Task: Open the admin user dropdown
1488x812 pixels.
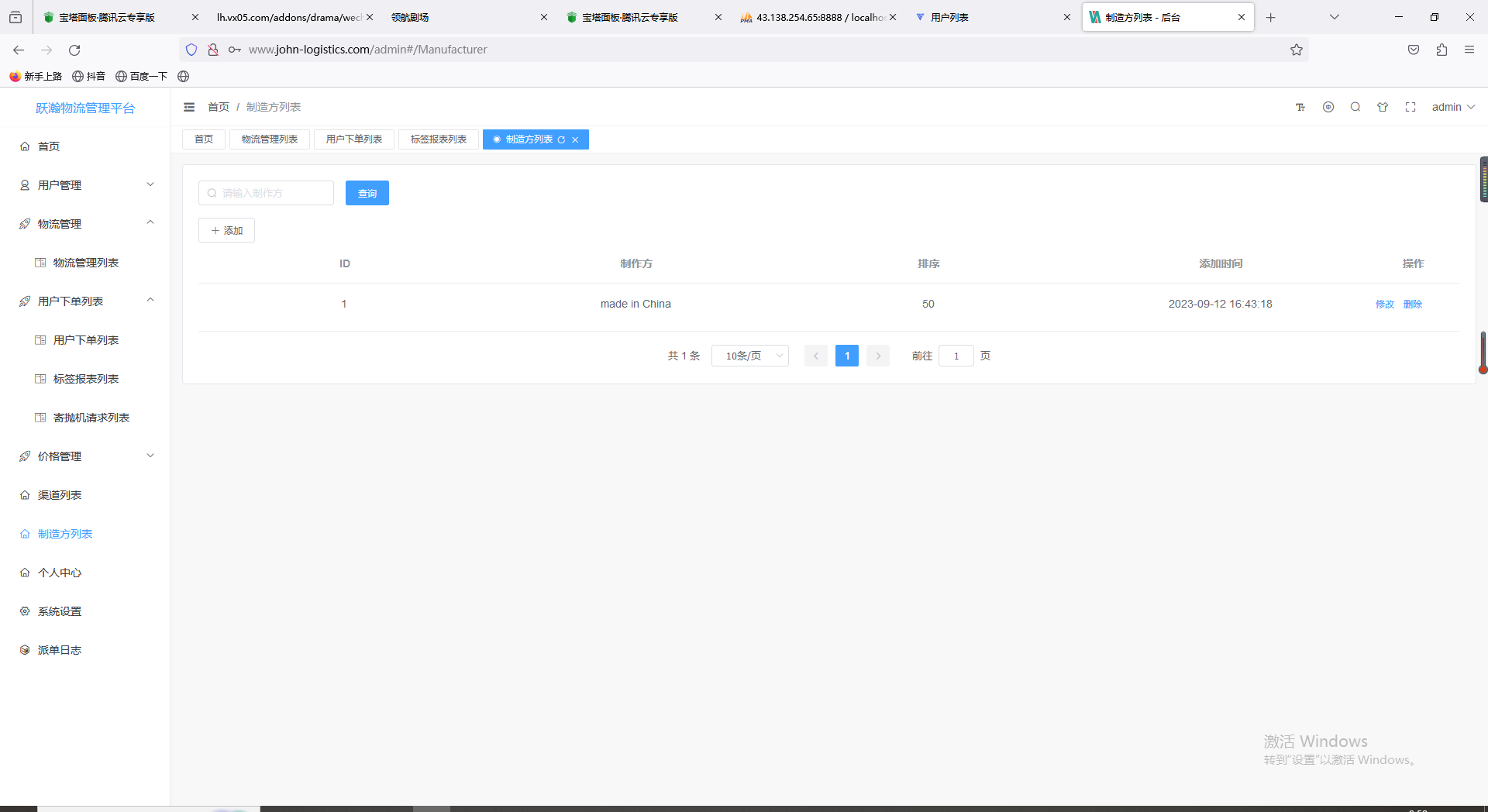Action: point(1453,107)
